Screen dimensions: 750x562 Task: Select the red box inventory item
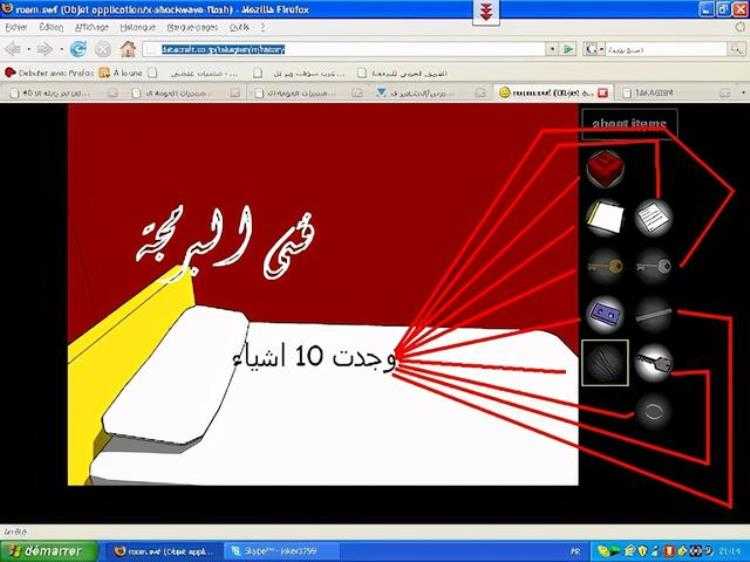(x=604, y=168)
